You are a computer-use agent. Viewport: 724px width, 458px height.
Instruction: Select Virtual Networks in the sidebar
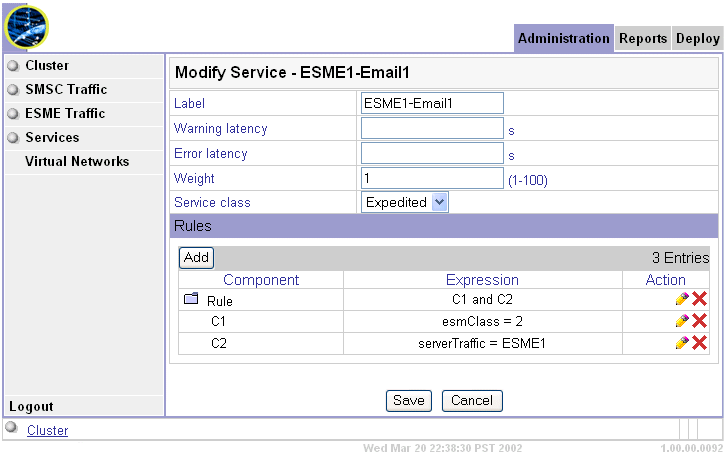coord(77,161)
